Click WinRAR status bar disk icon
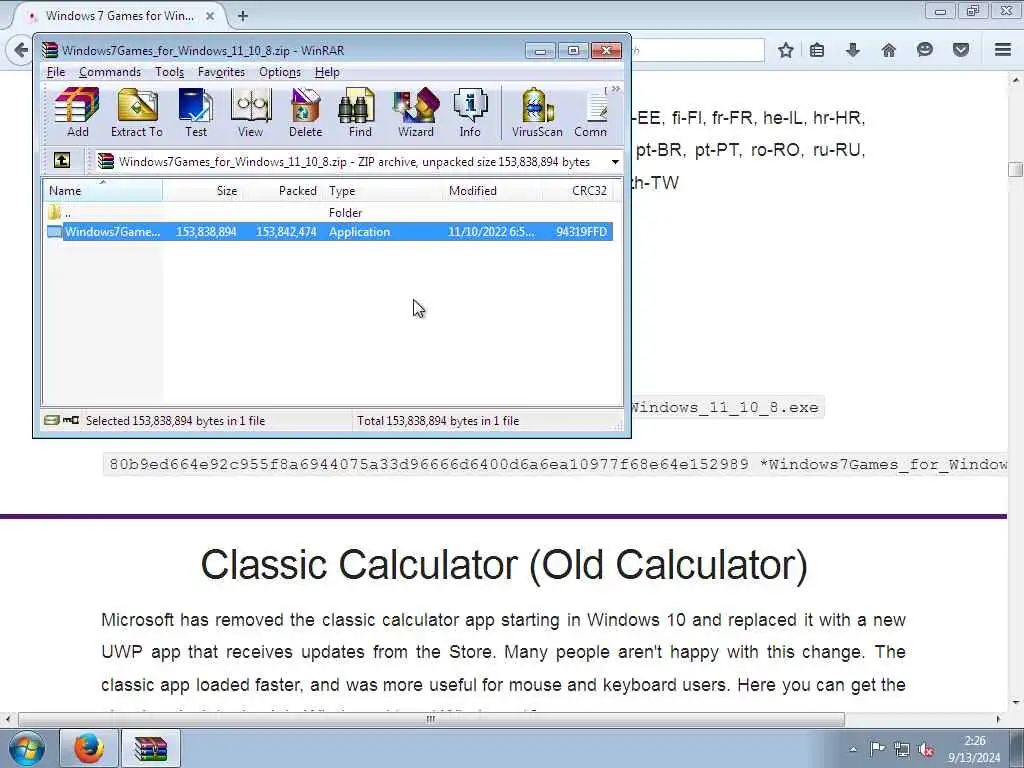 [52, 420]
